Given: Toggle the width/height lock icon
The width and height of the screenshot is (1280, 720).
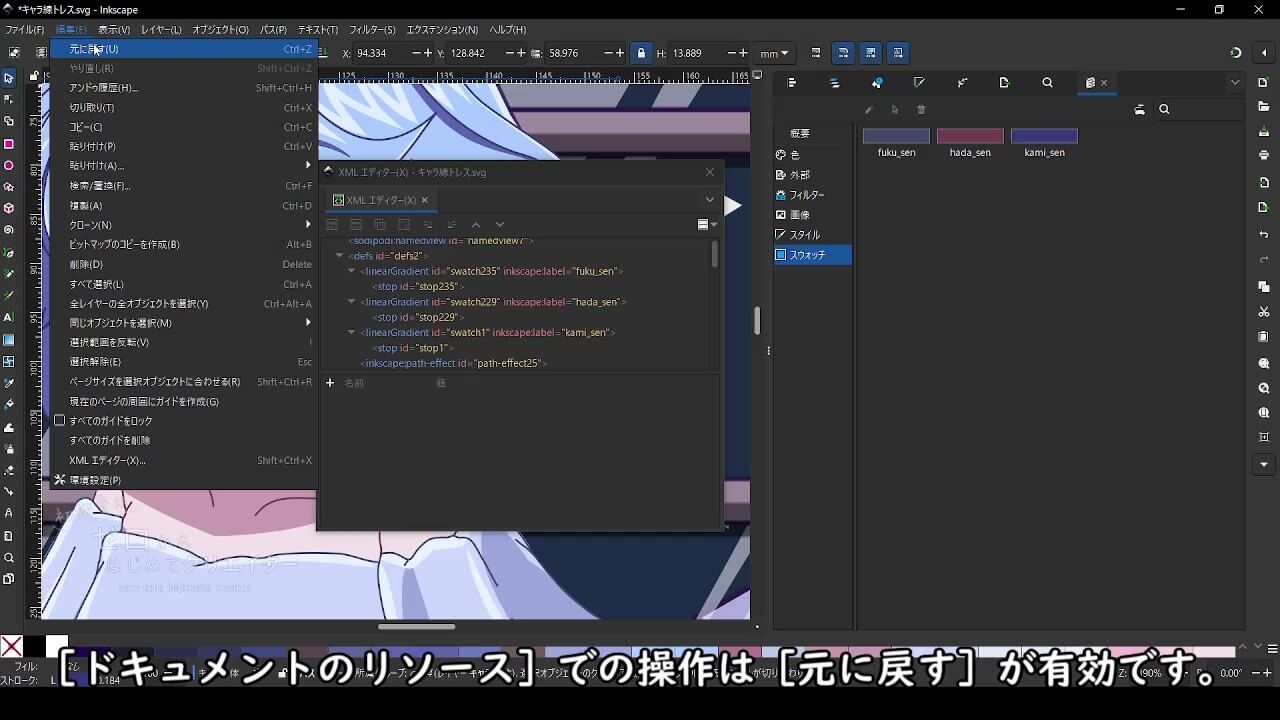Looking at the screenshot, I should (x=641, y=53).
